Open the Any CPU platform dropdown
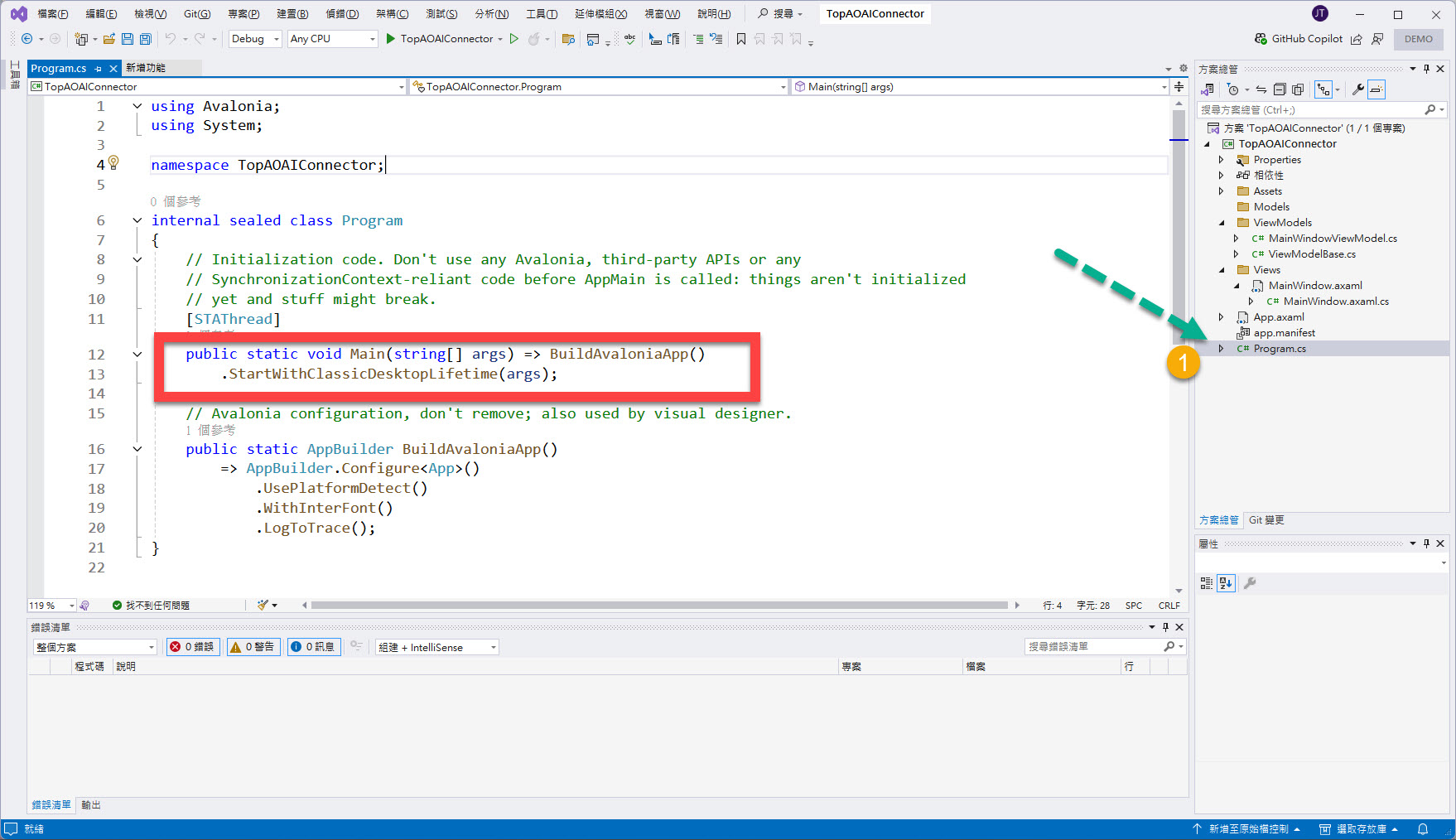This screenshot has height=840, width=1456. click(x=333, y=39)
